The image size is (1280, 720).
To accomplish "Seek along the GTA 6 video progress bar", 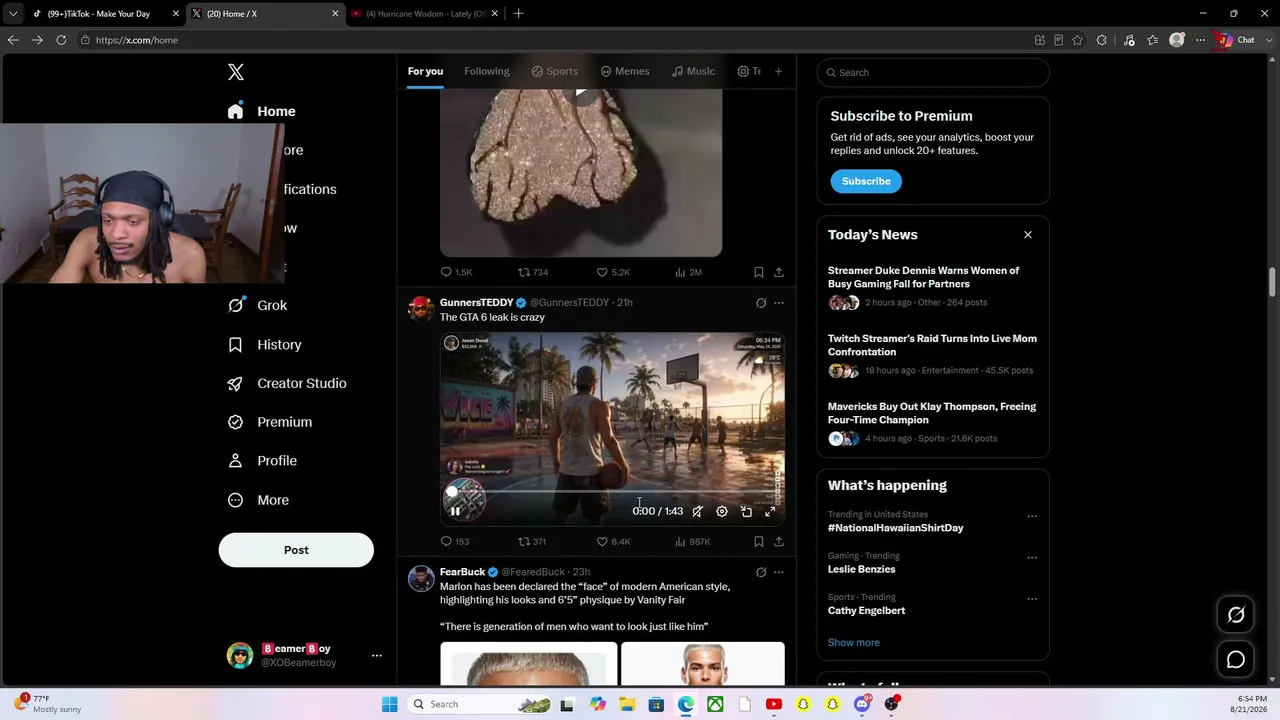I will click(x=613, y=493).
